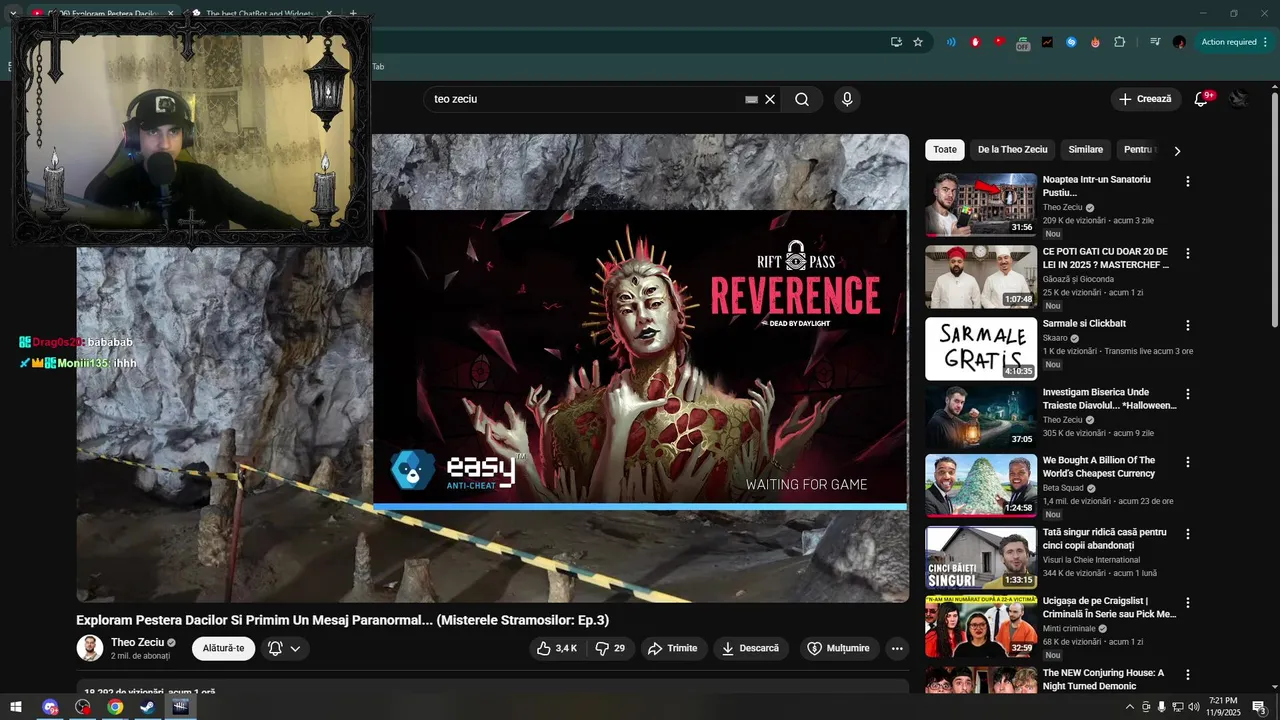Download the video with Descarcă
Screen dimensions: 1280x720
pos(750,648)
